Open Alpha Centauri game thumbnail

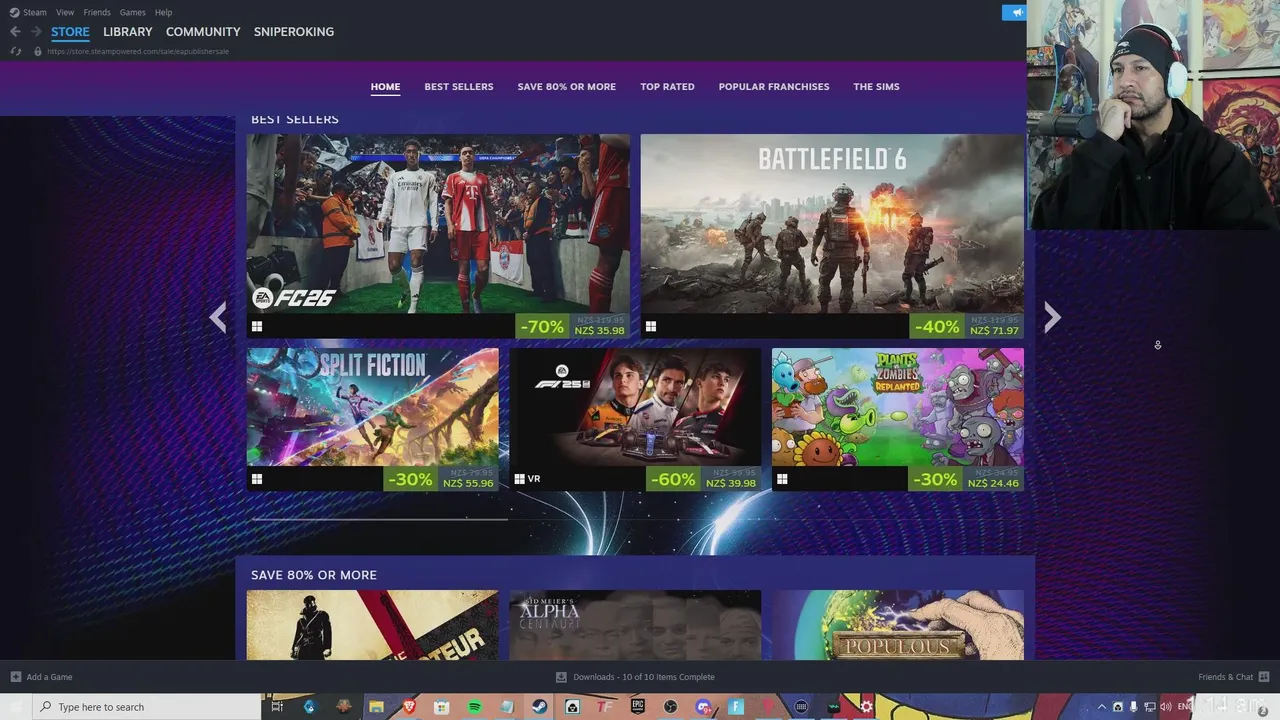pos(635,625)
